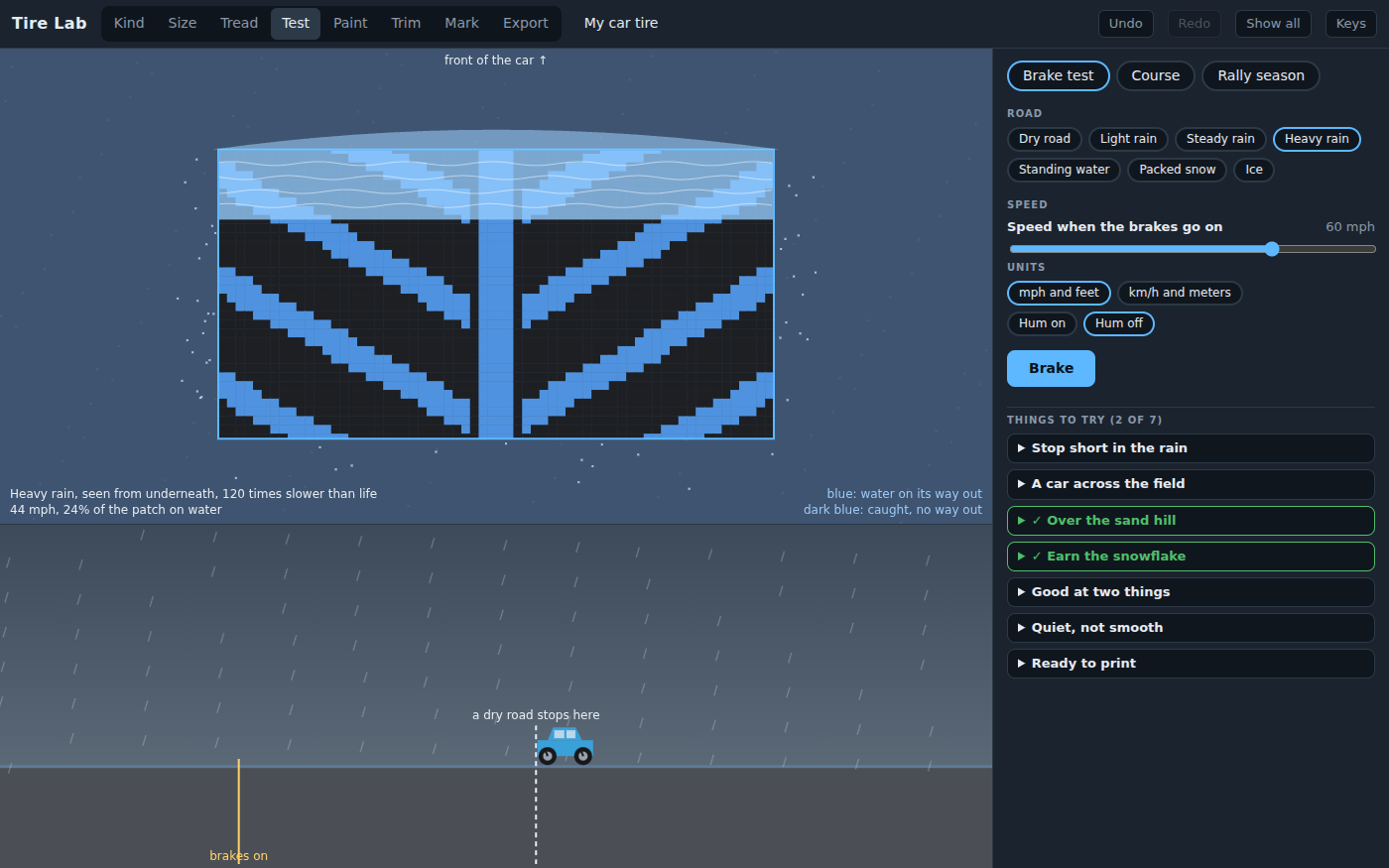This screenshot has width=1389, height=868.
Task: Open the Rally season mode
Action: coord(1261,75)
